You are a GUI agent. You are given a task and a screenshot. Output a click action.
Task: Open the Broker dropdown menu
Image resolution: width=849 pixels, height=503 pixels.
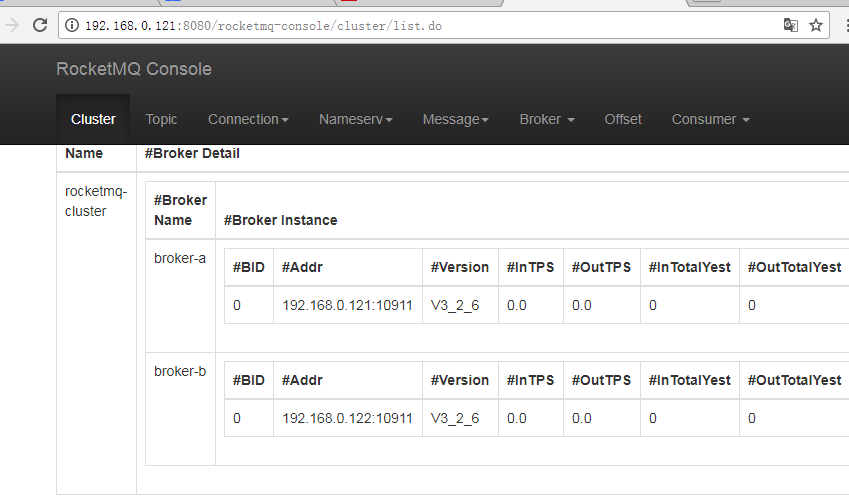pyautogui.click(x=547, y=119)
